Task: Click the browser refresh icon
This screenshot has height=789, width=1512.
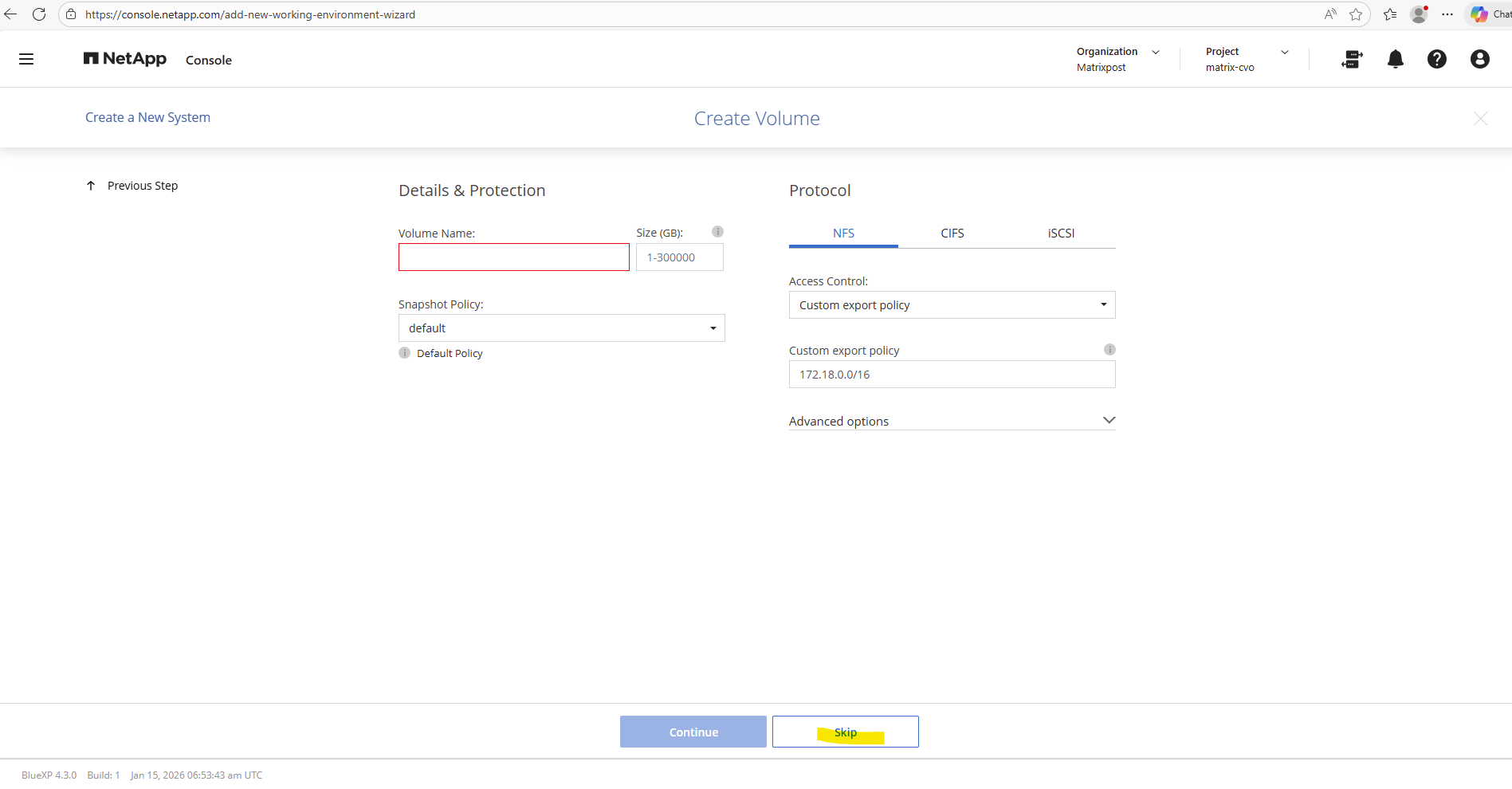Action: pos(39,14)
